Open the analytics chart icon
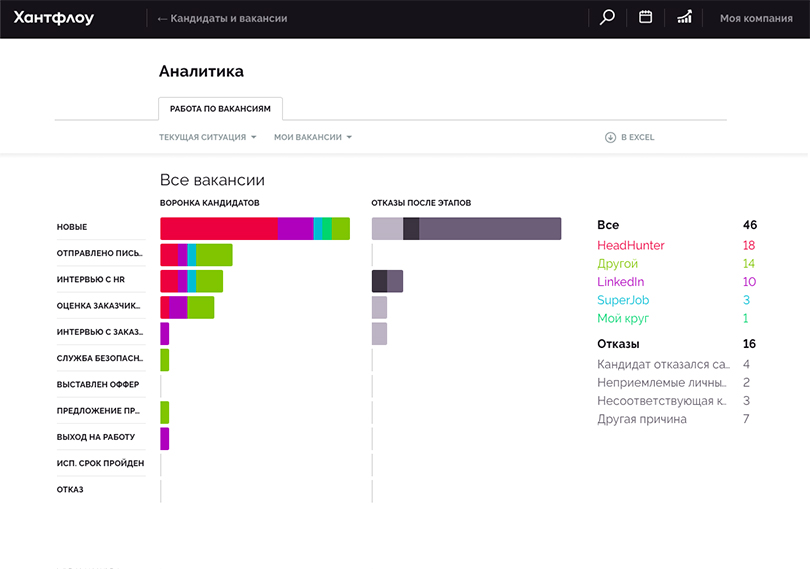 [684, 17]
